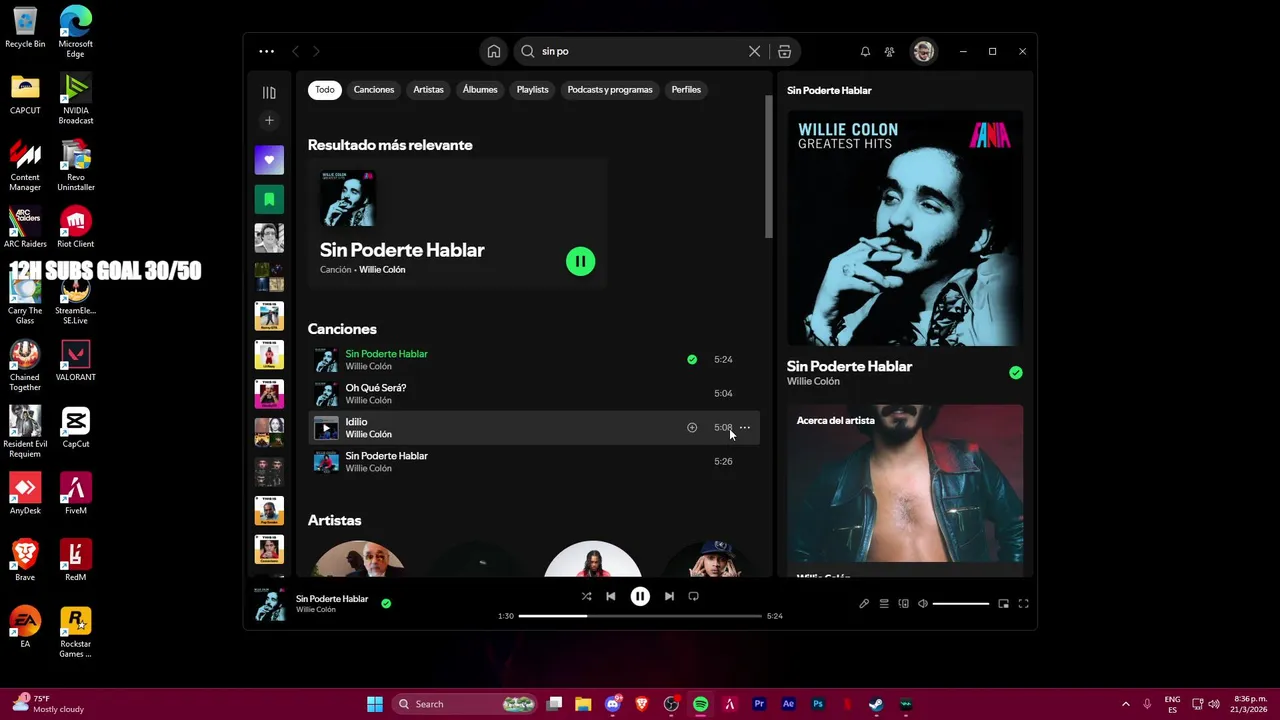
Task: Click the Artistas section heading
Action: (x=334, y=521)
